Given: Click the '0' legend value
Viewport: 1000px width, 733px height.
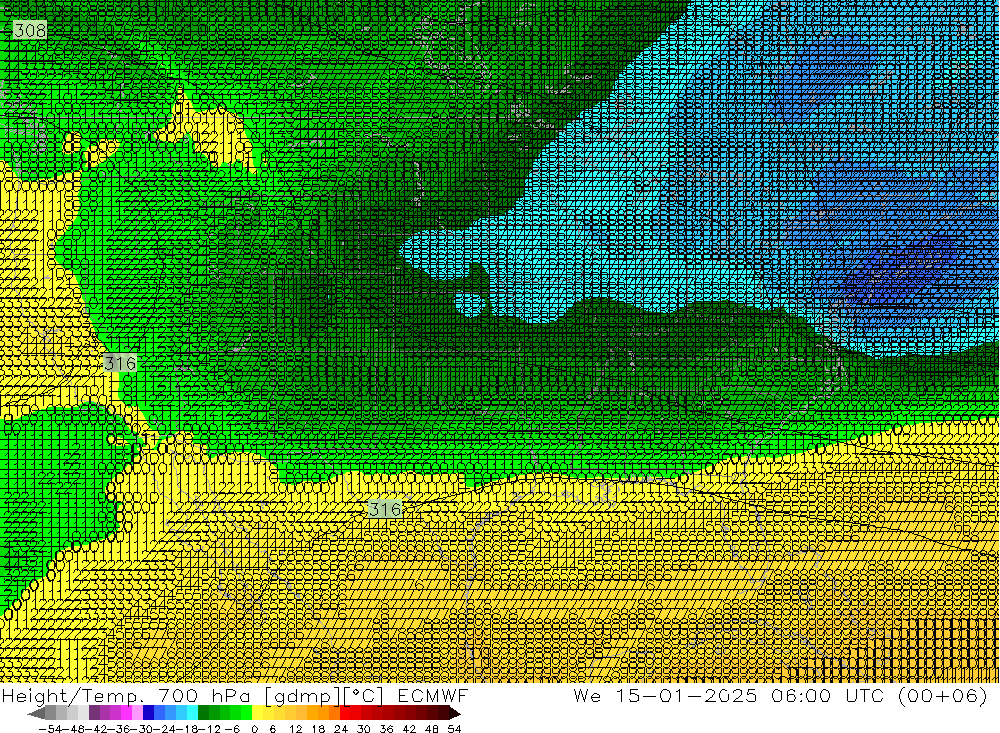Looking at the screenshot, I should pos(254,729).
